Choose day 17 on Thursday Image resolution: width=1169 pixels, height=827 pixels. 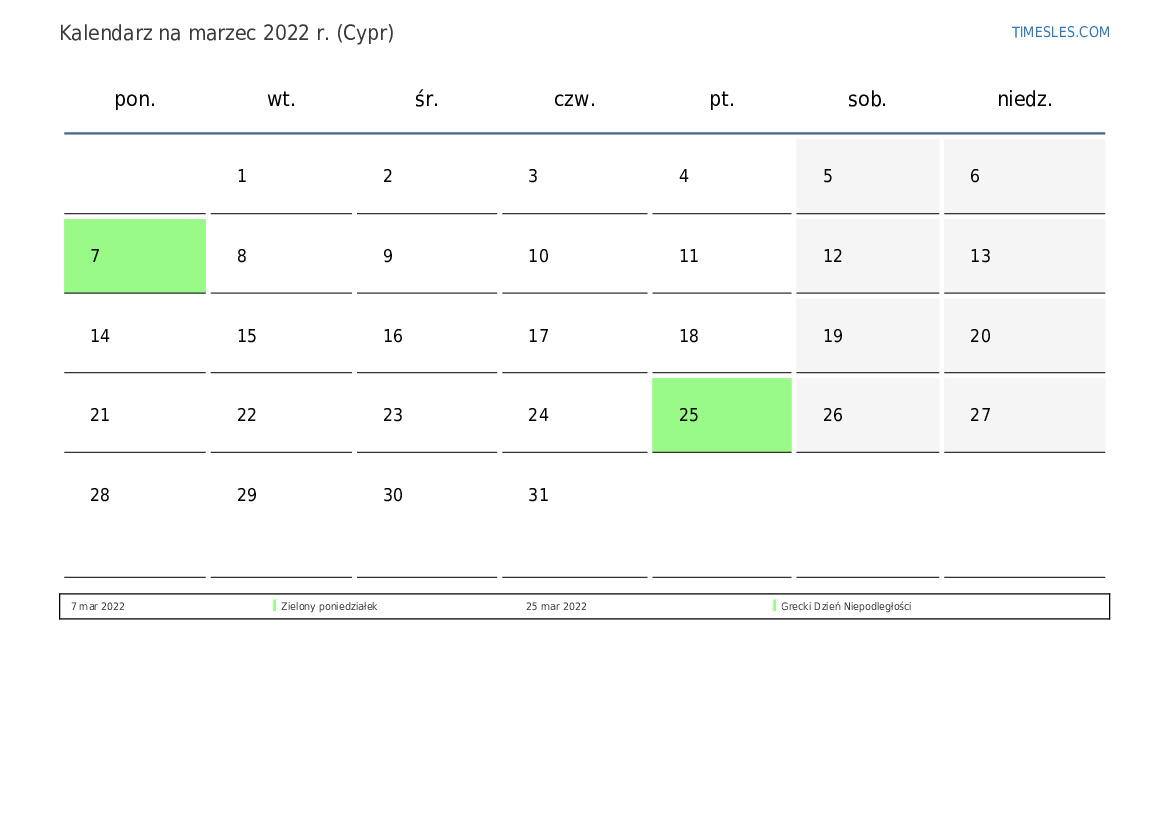click(x=574, y=336)
